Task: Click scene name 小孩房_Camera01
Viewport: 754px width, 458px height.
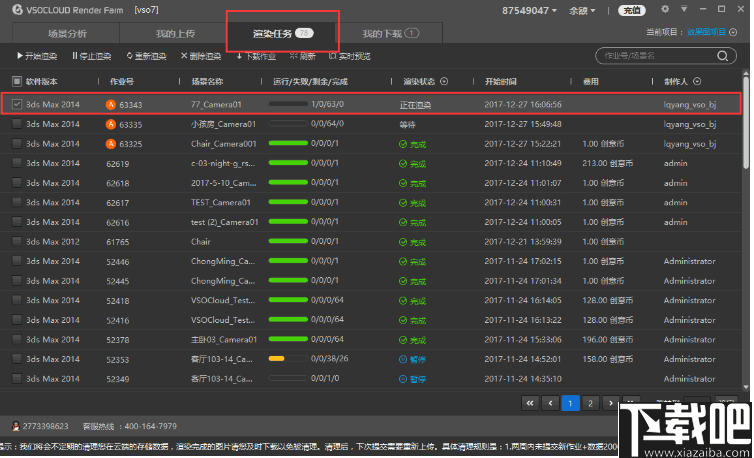Action: (223, 124)
